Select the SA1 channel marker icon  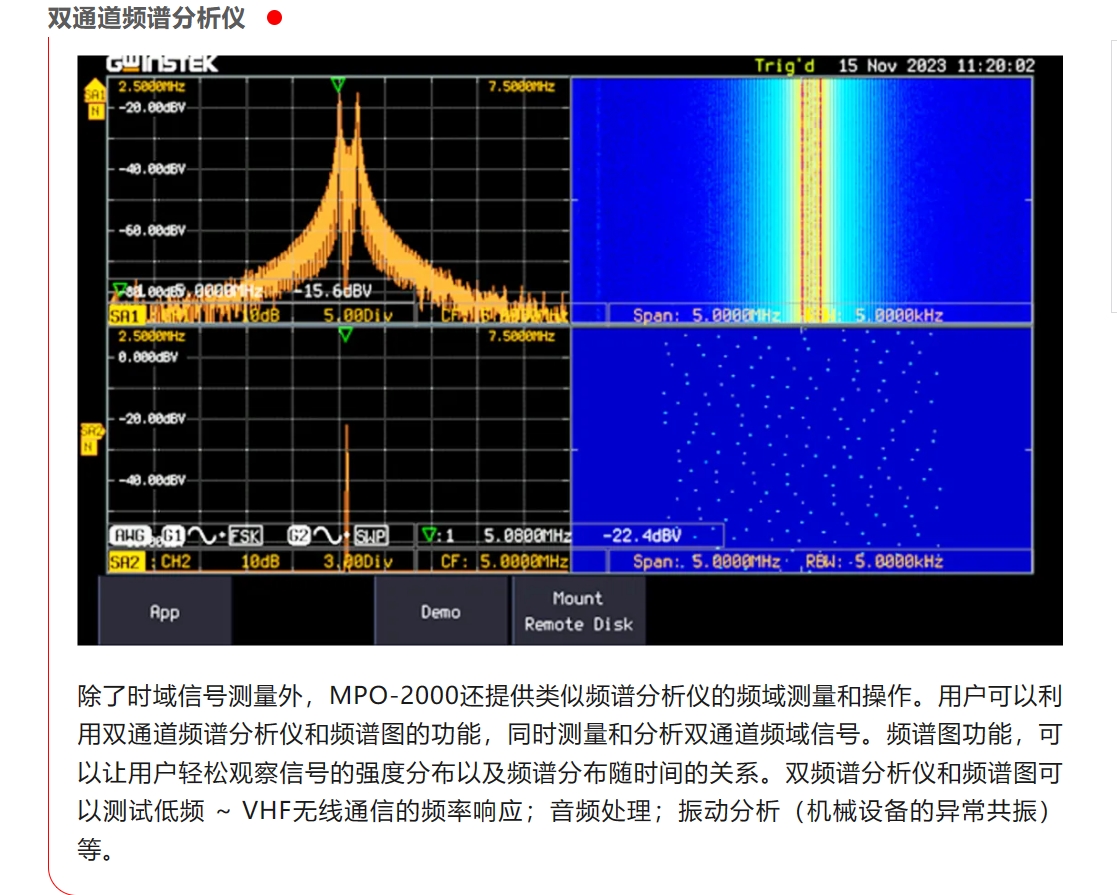(x=94, y=101)
